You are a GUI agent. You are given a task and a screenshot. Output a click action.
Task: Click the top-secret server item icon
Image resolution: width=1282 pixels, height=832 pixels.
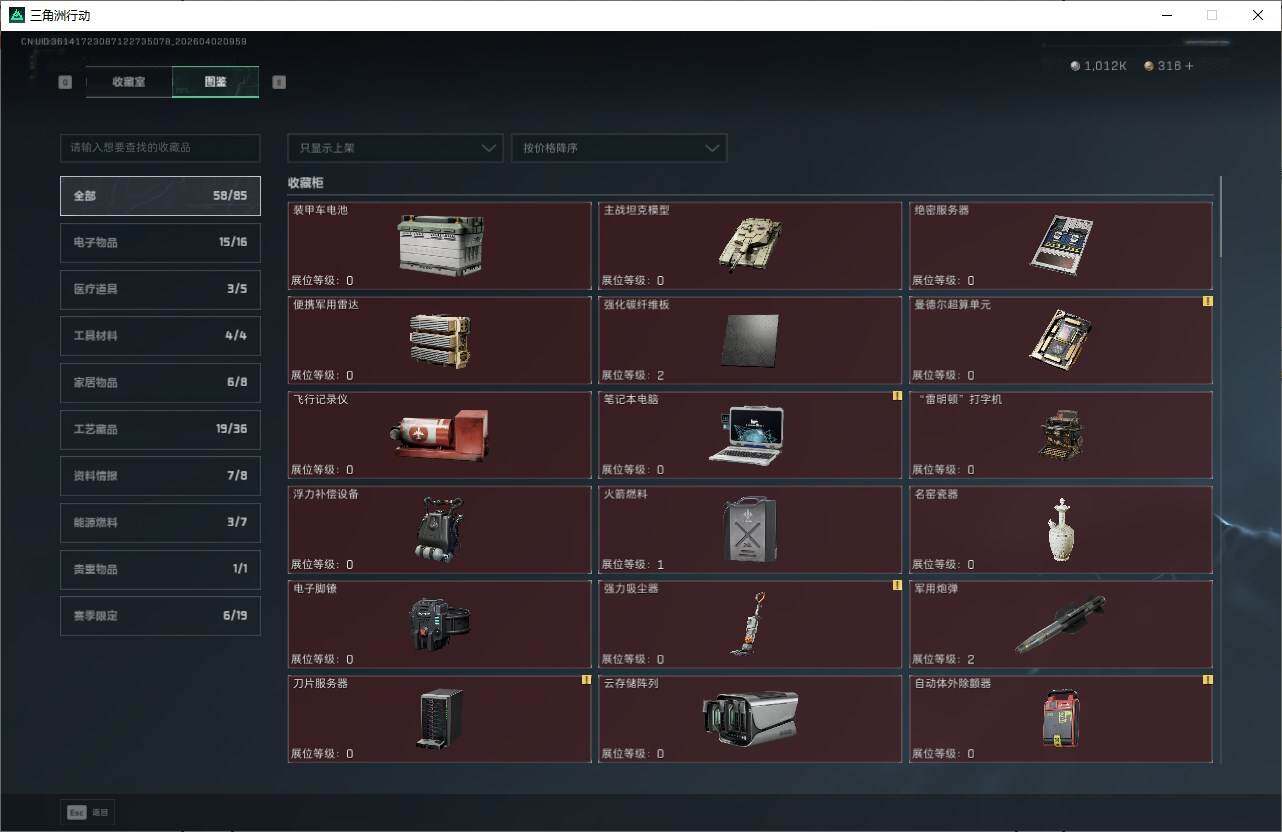click(1060, 244)
